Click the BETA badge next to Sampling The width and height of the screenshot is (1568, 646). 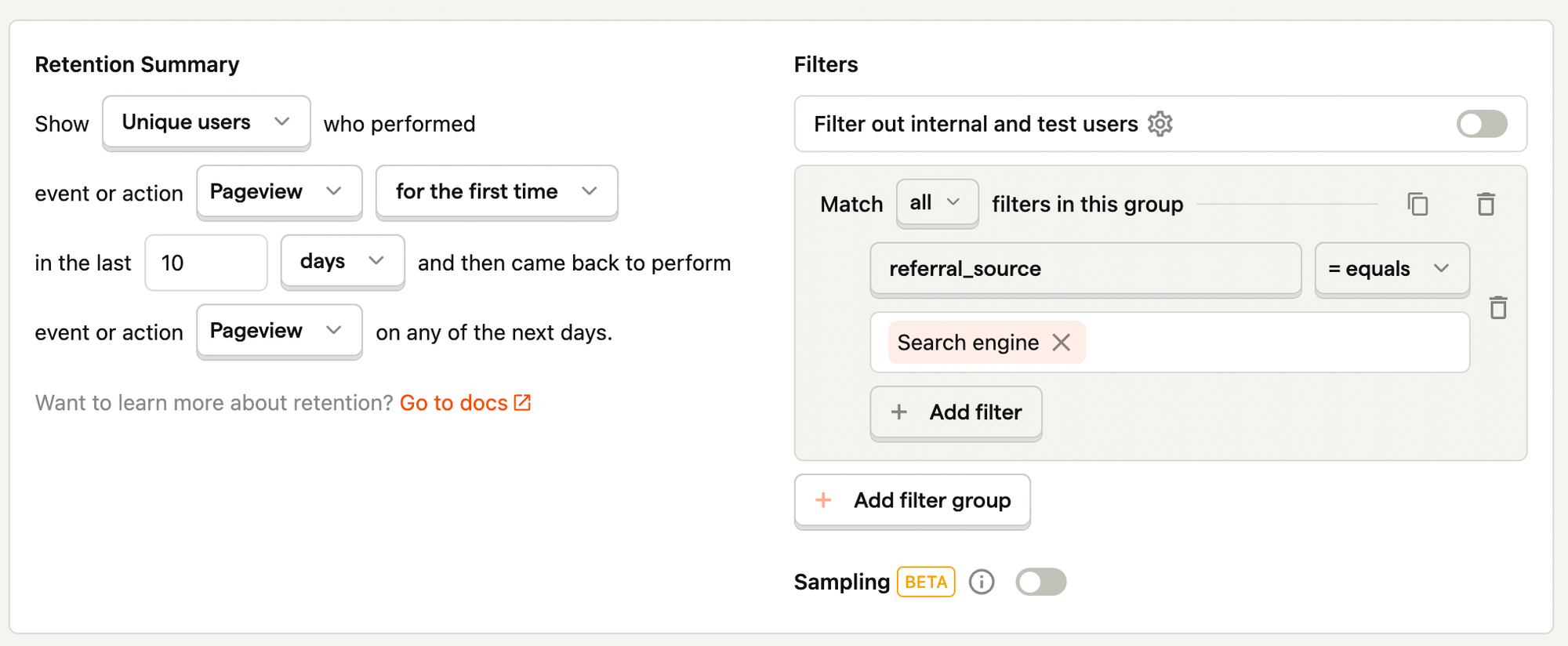926,582
